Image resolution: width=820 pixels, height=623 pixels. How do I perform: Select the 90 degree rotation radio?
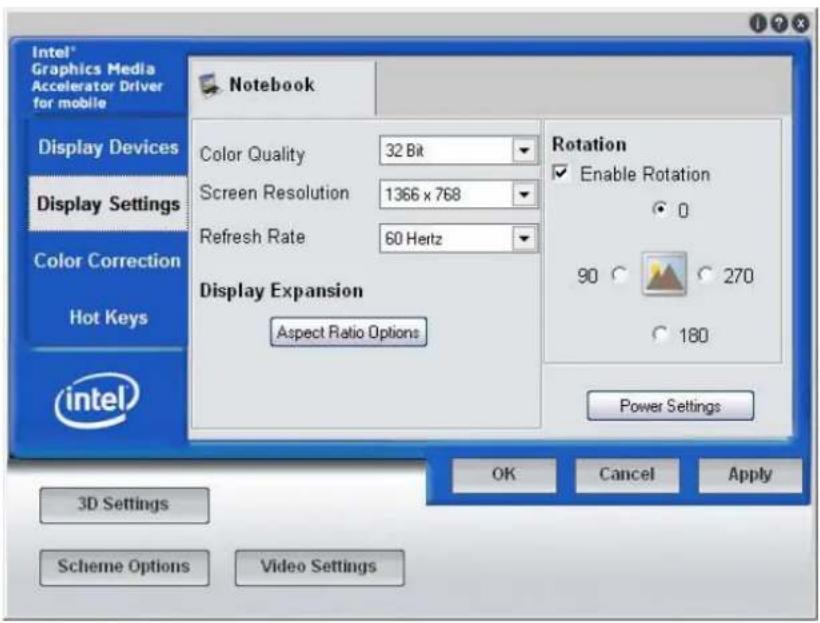[619, 275]
